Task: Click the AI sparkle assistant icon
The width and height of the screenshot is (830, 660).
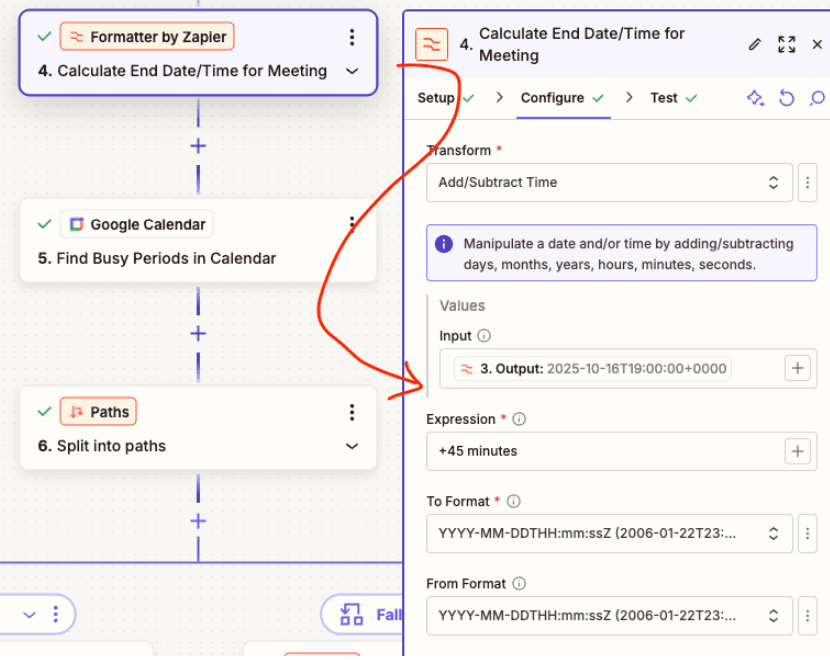Action: coord(756,98)
